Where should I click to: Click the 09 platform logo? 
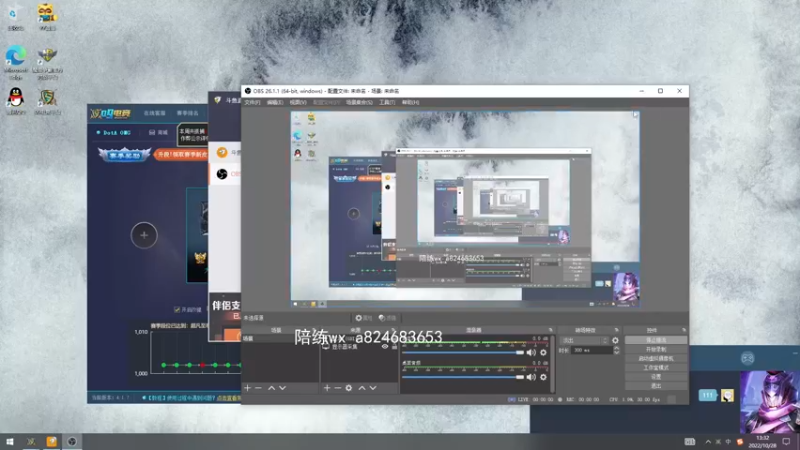click(x=110, y=113)
